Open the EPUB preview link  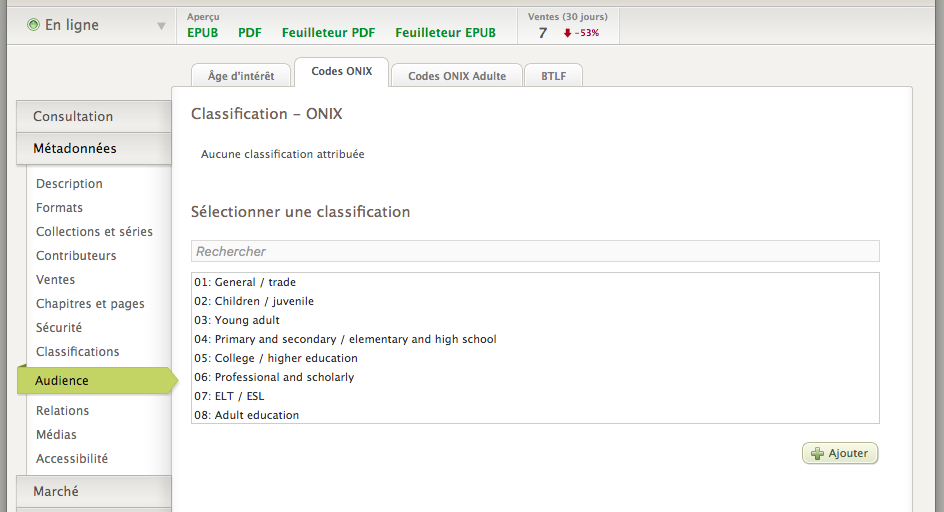(203, 33)
